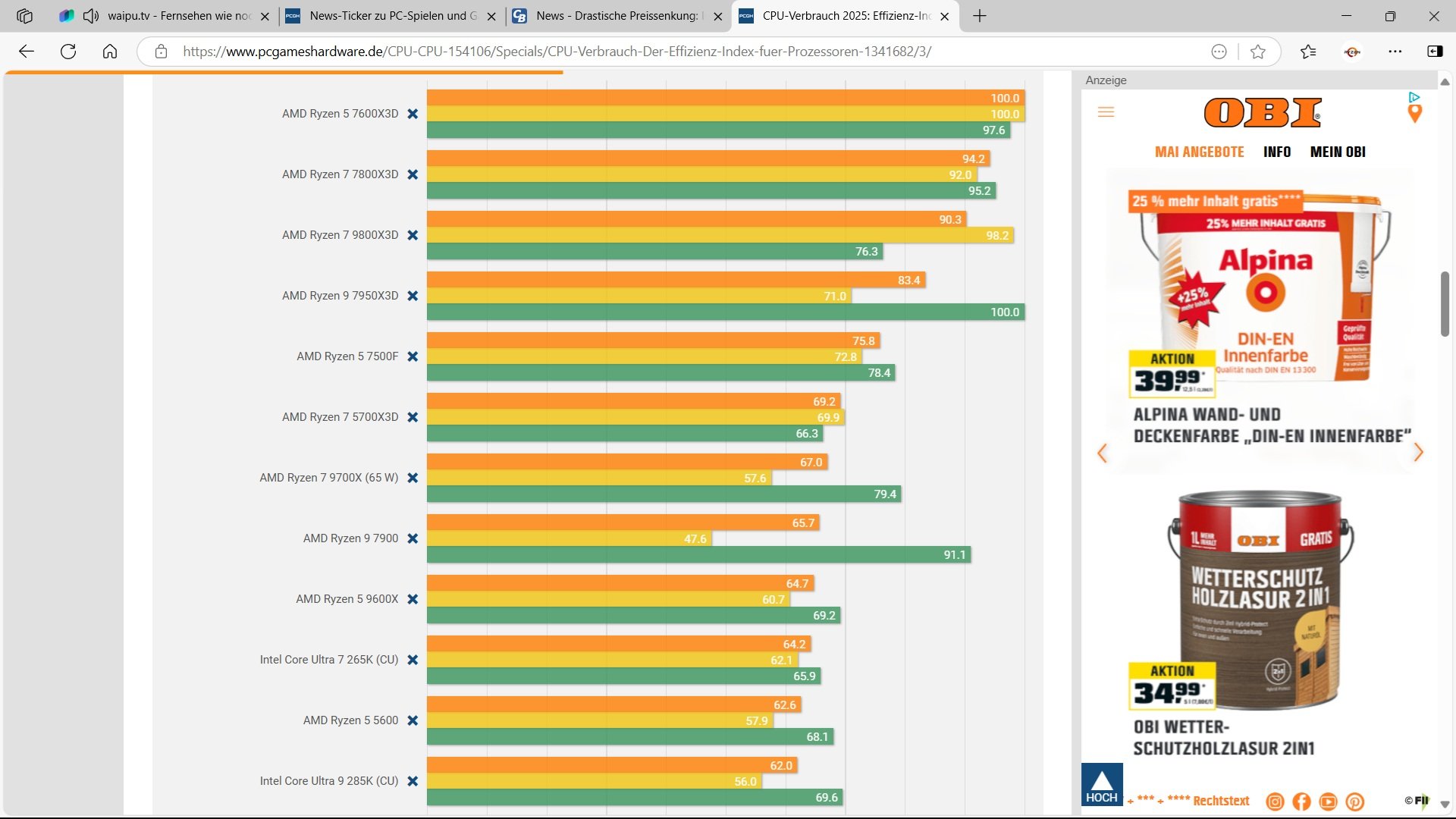Image resolution: width=1456 pixels, height=819 pixels.
Task: Open browser settings and more menu
Action: tap(1395, 52)
